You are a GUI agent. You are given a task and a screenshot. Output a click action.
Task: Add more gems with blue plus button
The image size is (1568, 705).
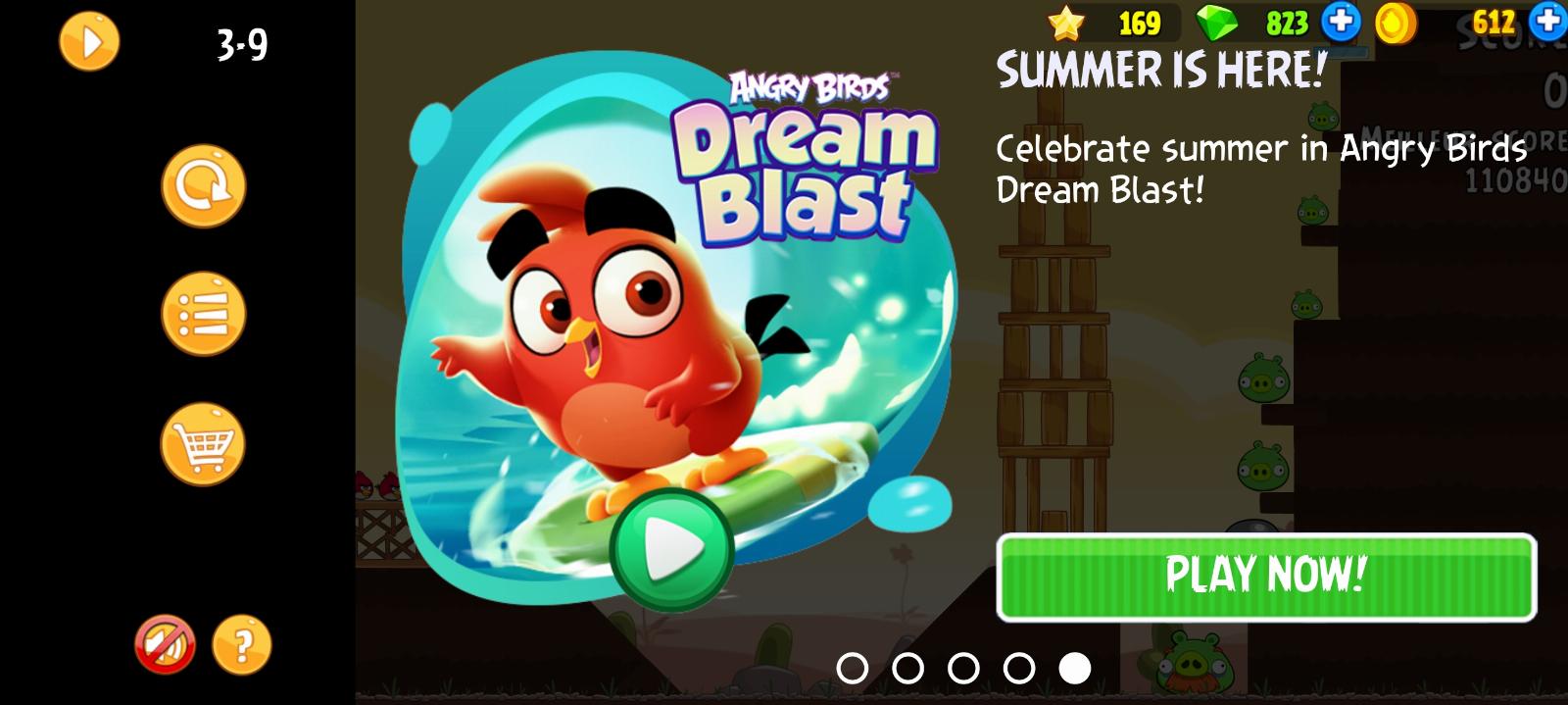[1341, 22]
